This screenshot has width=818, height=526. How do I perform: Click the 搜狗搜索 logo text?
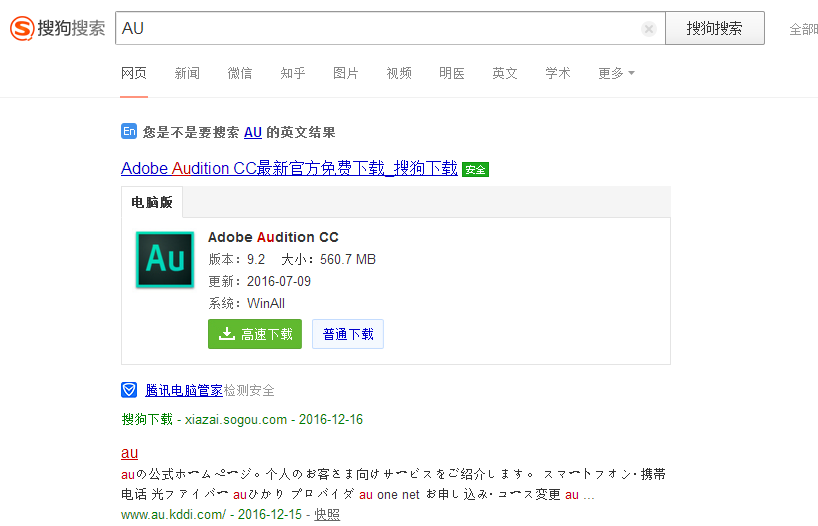point(71,28)
